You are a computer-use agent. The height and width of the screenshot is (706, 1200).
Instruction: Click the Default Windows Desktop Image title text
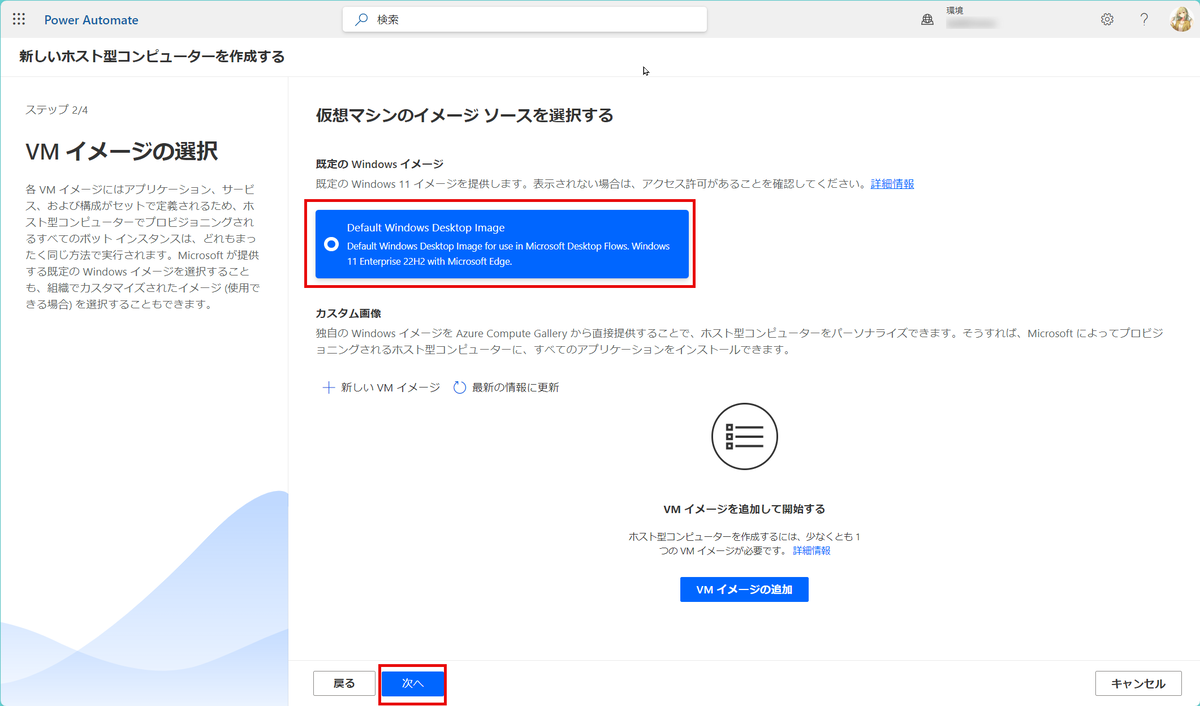(426, 227)
